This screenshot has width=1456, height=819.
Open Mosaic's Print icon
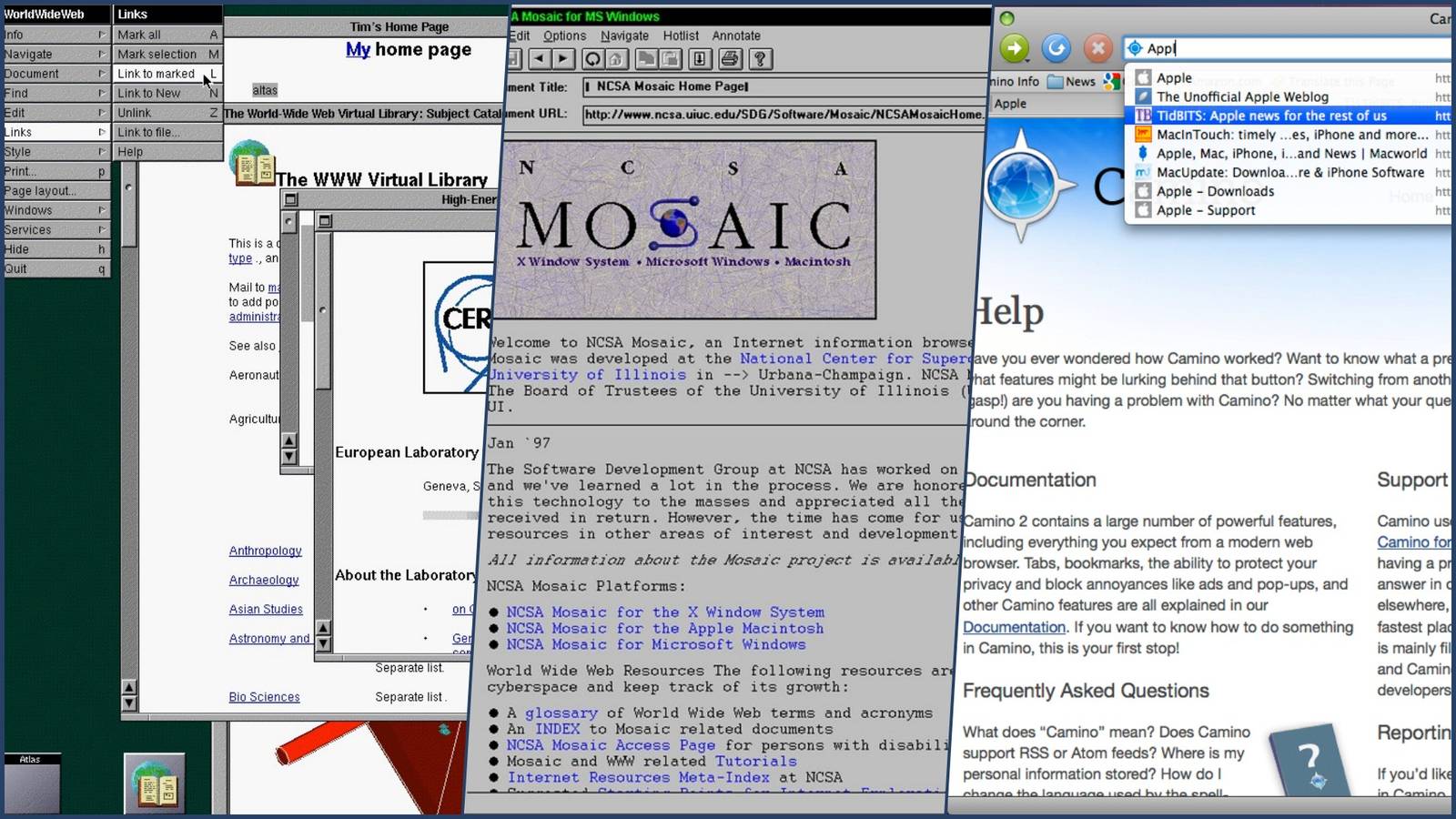[x=731, y=58]
